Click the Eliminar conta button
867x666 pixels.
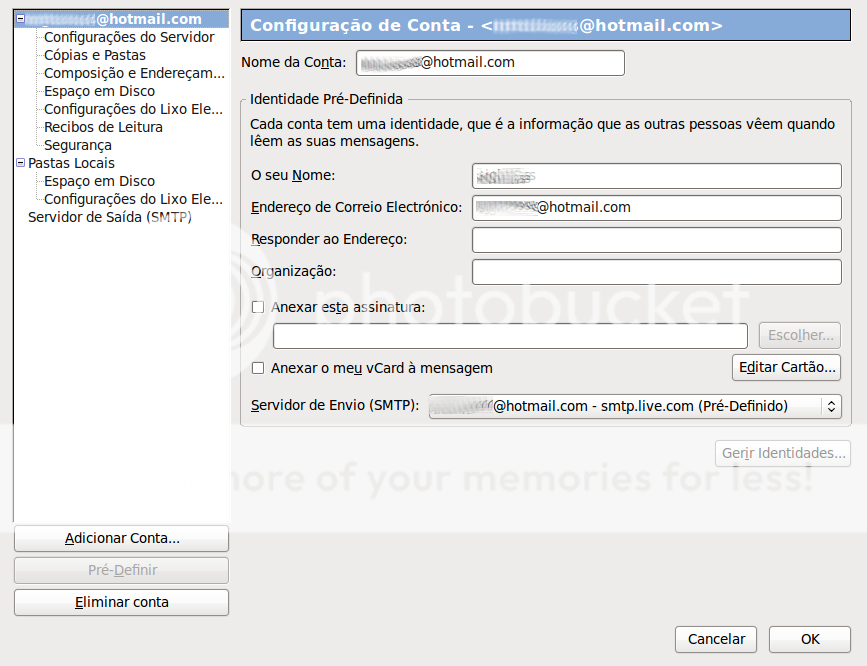point(120,602)
